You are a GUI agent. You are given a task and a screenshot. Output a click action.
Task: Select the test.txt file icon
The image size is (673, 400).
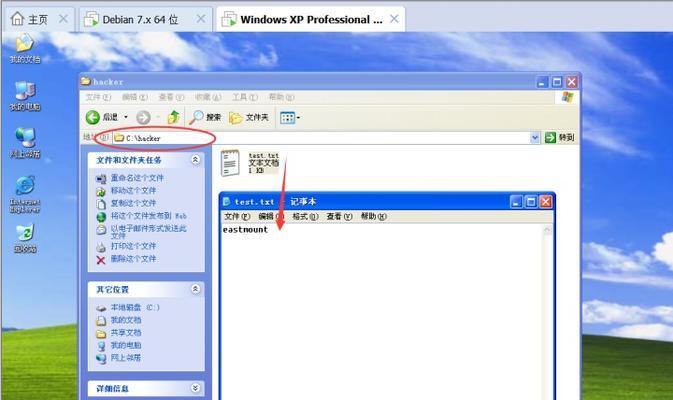(230, 163)
